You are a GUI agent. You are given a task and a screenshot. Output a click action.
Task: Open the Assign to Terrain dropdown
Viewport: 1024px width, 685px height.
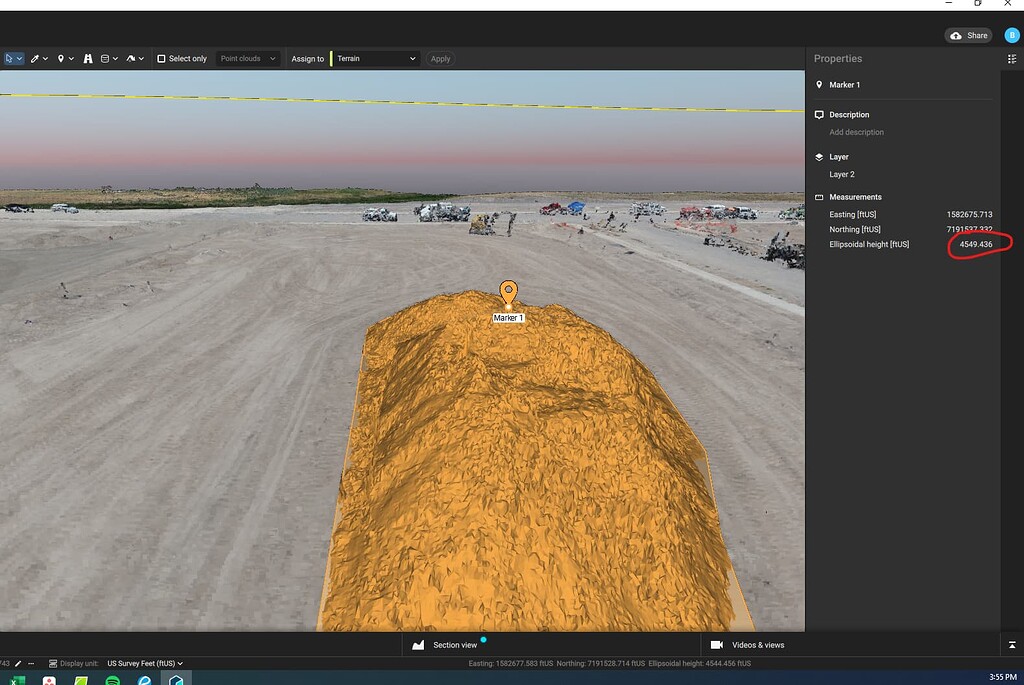click(x=375, y=58)
